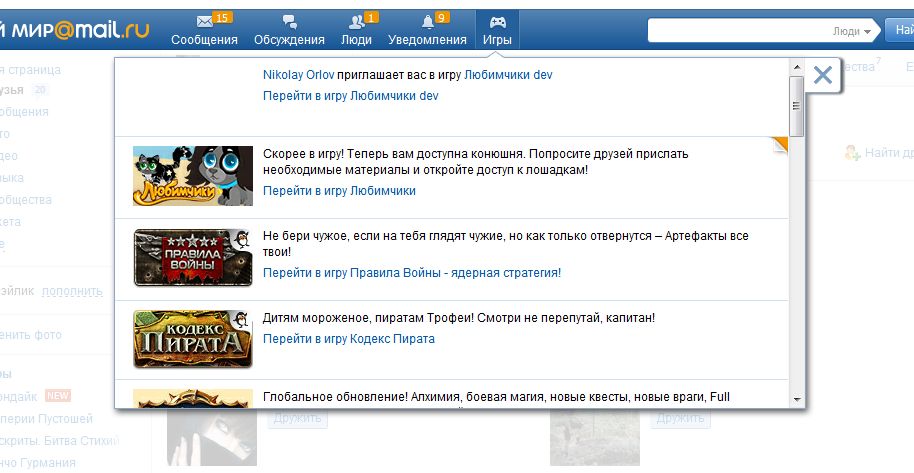Click the 15 messages counter badge
The image size is (914, 473).
[222, 17]
